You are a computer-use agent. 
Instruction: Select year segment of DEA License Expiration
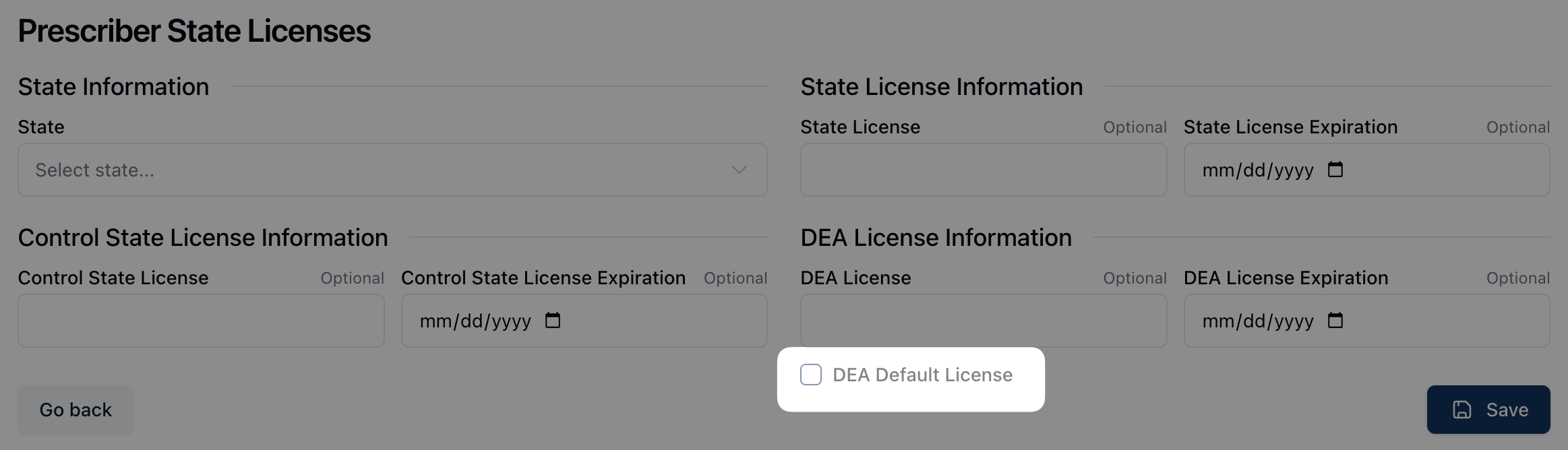coord(1294,321)
